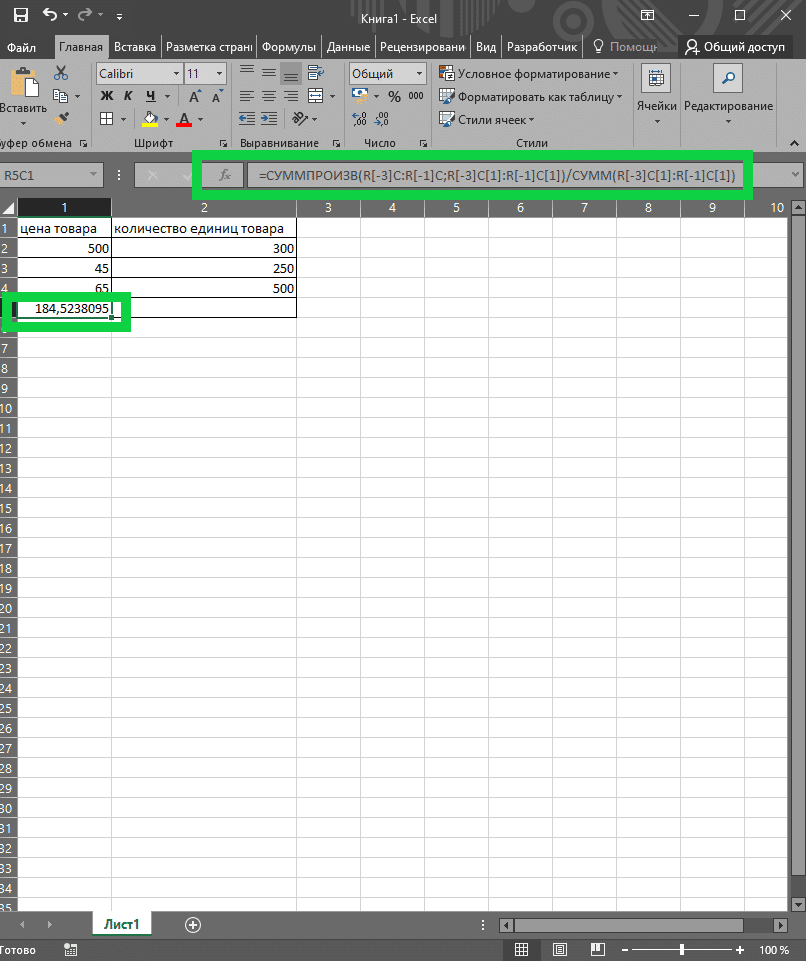Add a new sheet with plus button
The width and height of the screenshot is (806, 961).
193,925
